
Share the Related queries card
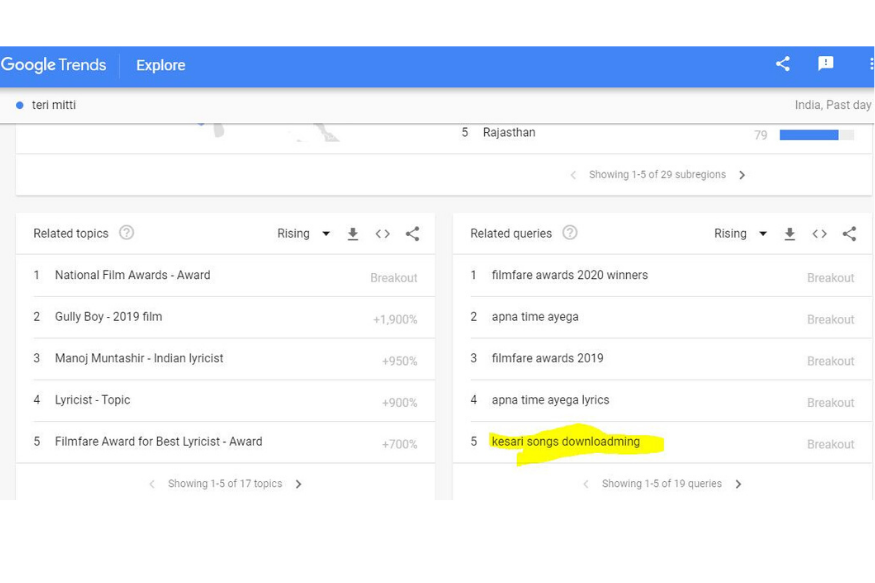[x=849, y=234]
